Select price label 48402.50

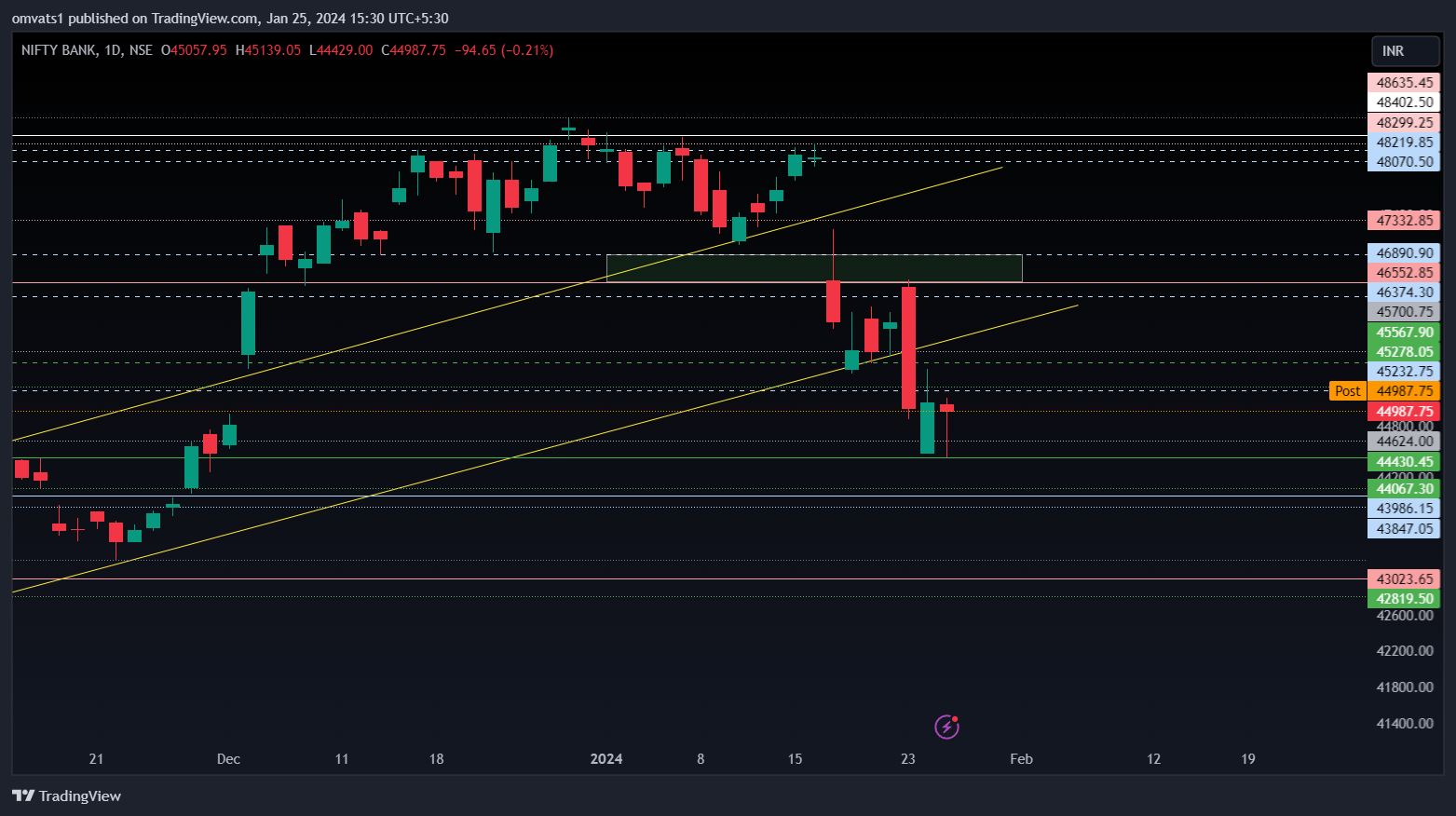click(x=1404, y=102)
